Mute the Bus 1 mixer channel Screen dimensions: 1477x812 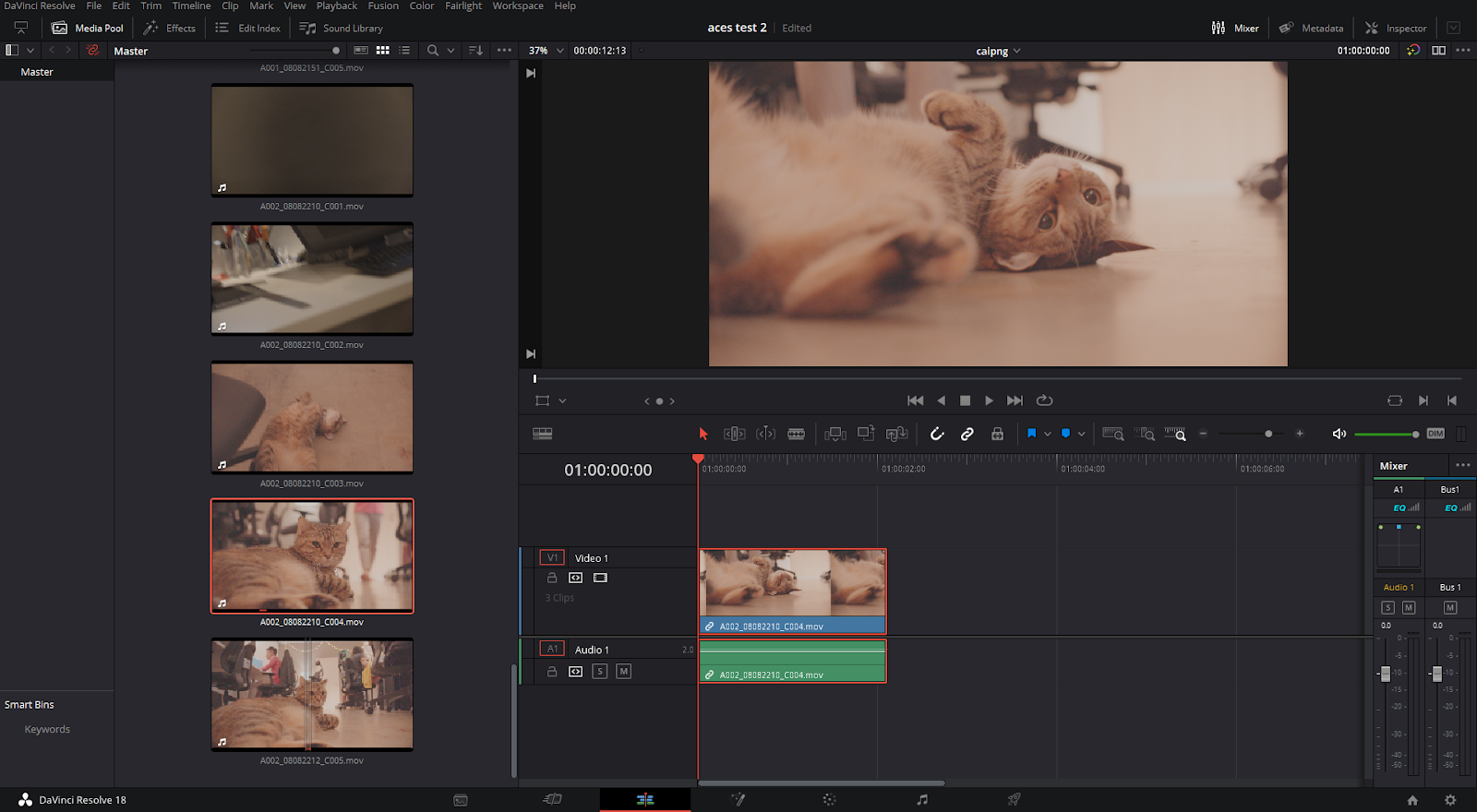tap(1450, 607)
